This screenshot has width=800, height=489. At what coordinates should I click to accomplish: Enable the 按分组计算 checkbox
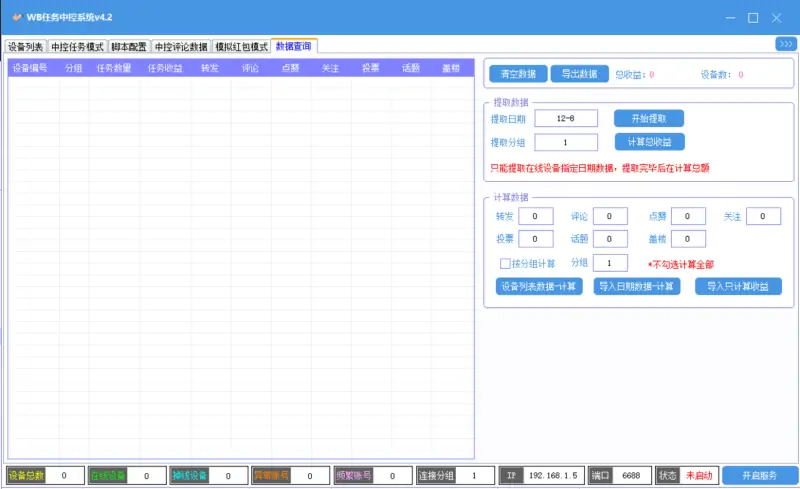click(506, 264)
